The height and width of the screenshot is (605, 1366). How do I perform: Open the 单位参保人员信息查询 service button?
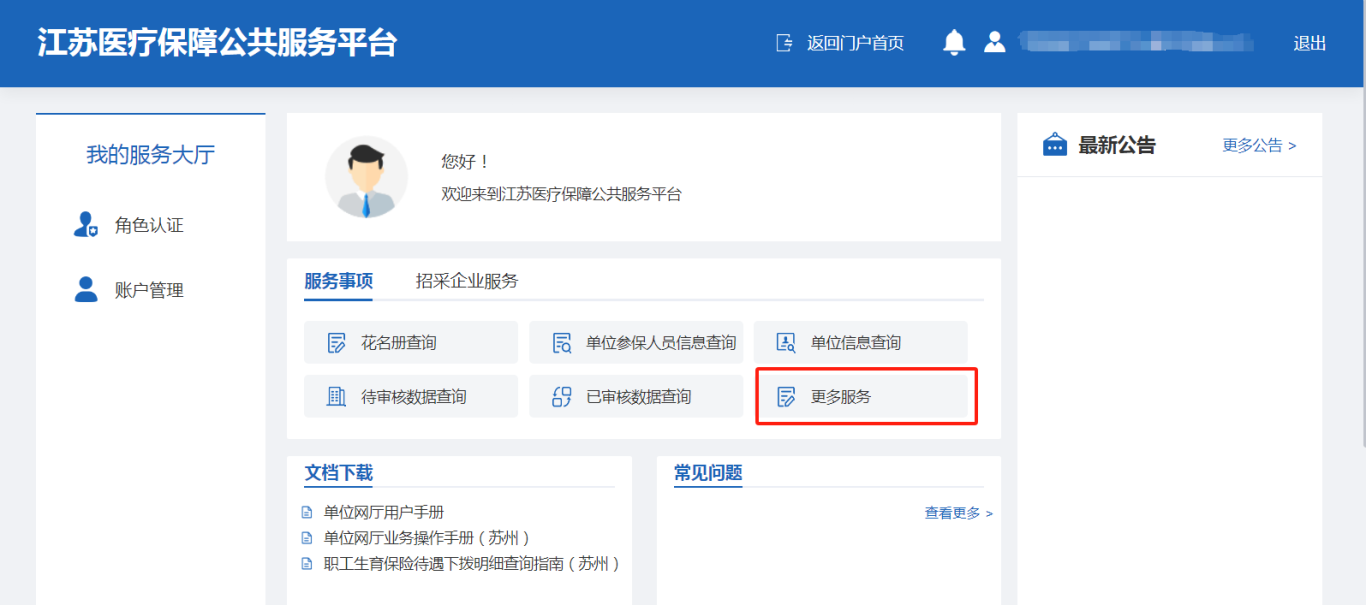coord(636,343)
